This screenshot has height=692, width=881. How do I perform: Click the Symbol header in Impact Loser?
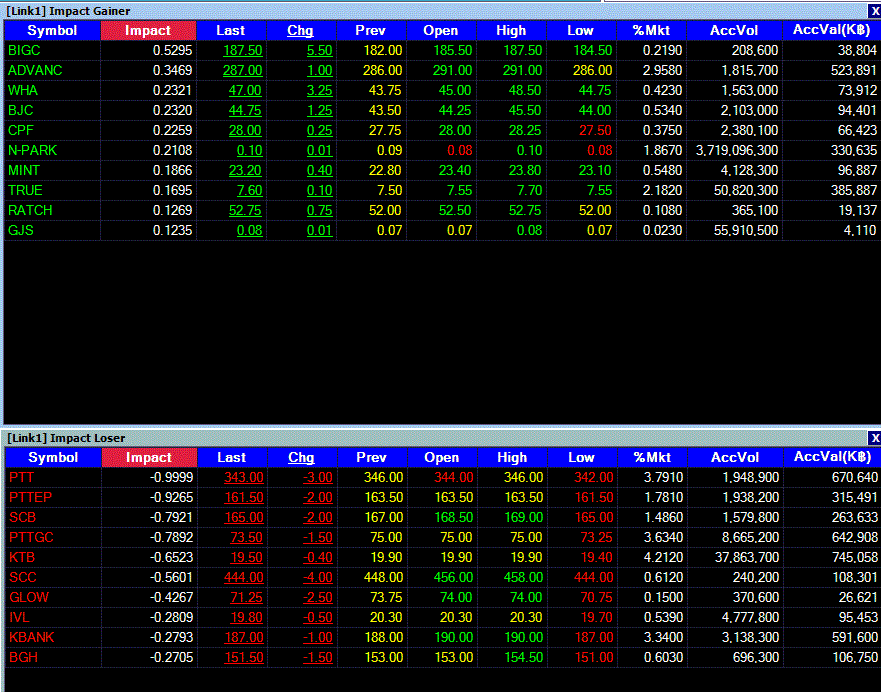pyautogui.click(x=53, y=457)
